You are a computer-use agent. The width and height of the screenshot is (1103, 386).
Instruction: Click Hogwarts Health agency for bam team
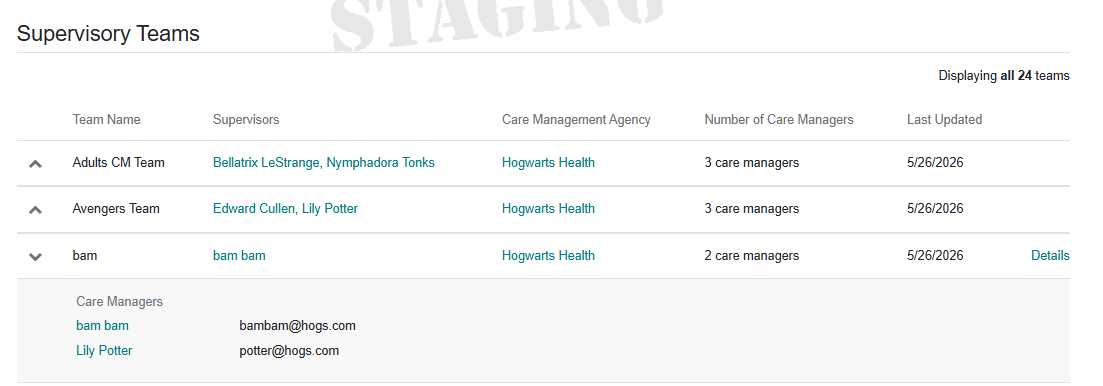tap(548, 255)
